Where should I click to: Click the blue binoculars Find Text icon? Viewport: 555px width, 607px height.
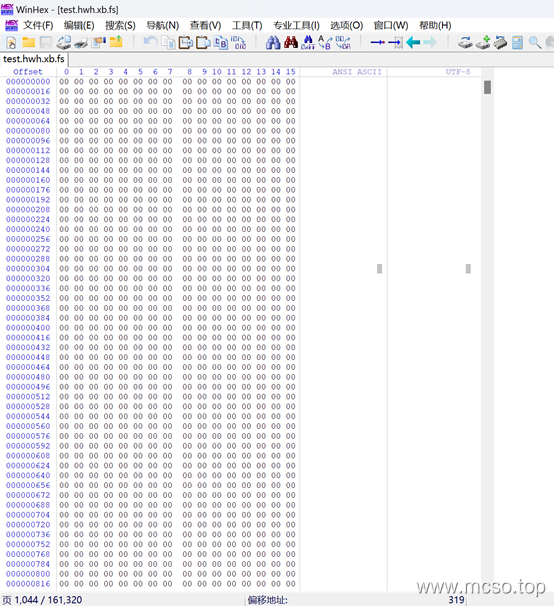coord(273,42)
